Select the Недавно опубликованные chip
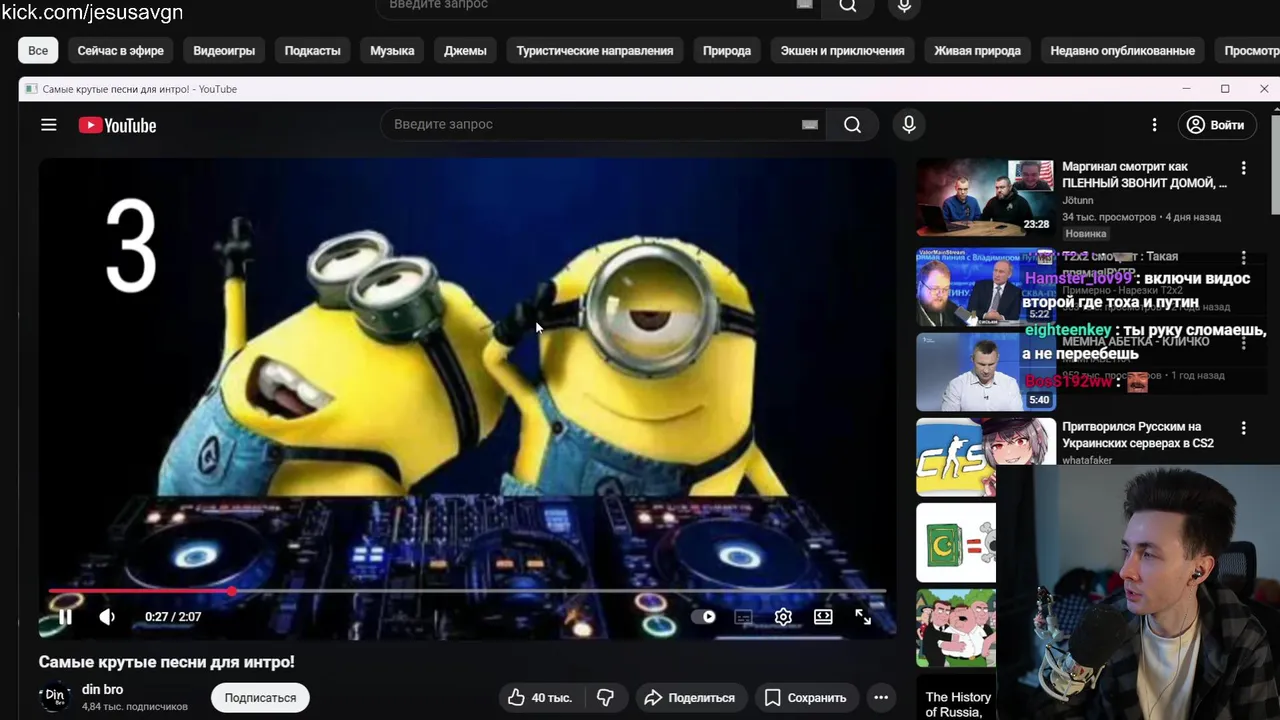The width and height of the screenshot is (1280, 720). [1122, 50]
